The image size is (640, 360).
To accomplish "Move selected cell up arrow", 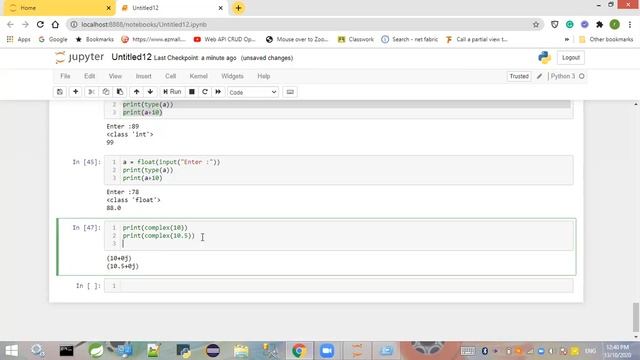I will pos(136,92).
